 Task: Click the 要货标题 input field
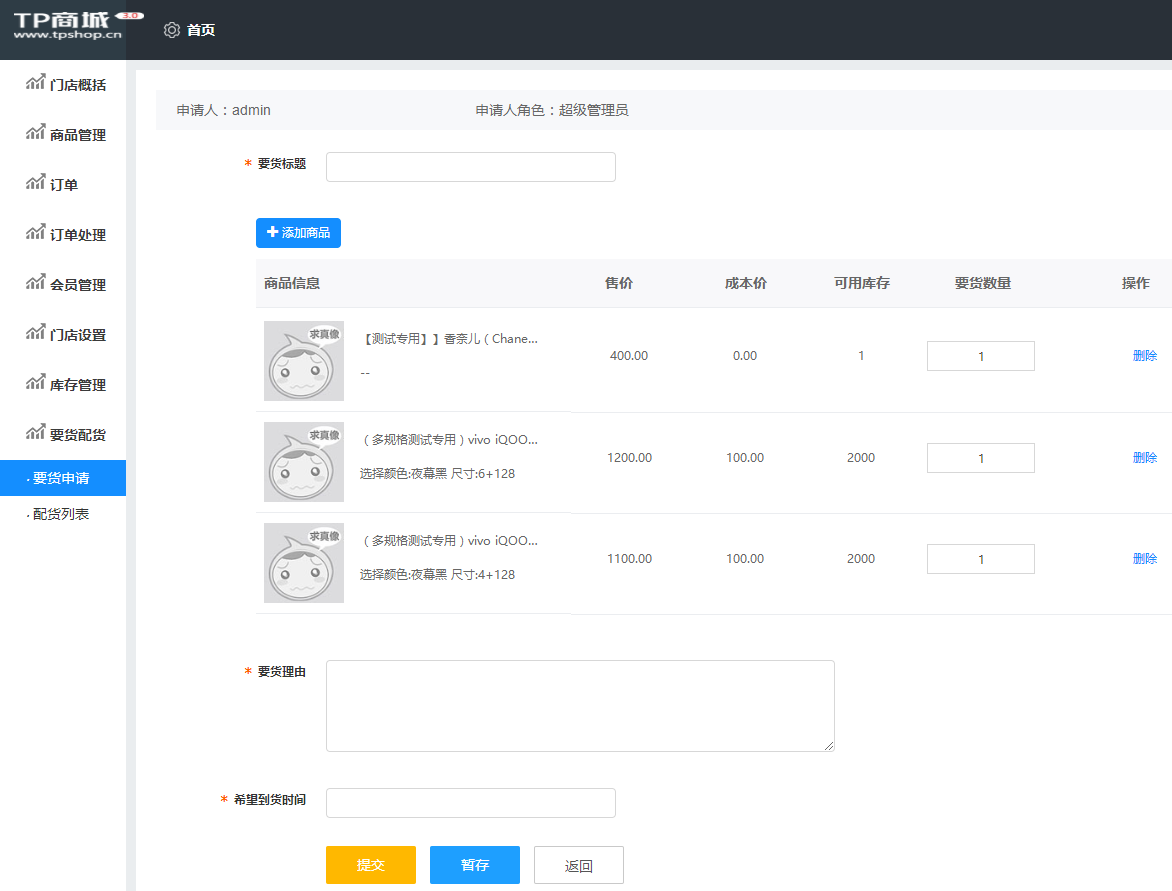pyautogui.click(x=470, y=166)
